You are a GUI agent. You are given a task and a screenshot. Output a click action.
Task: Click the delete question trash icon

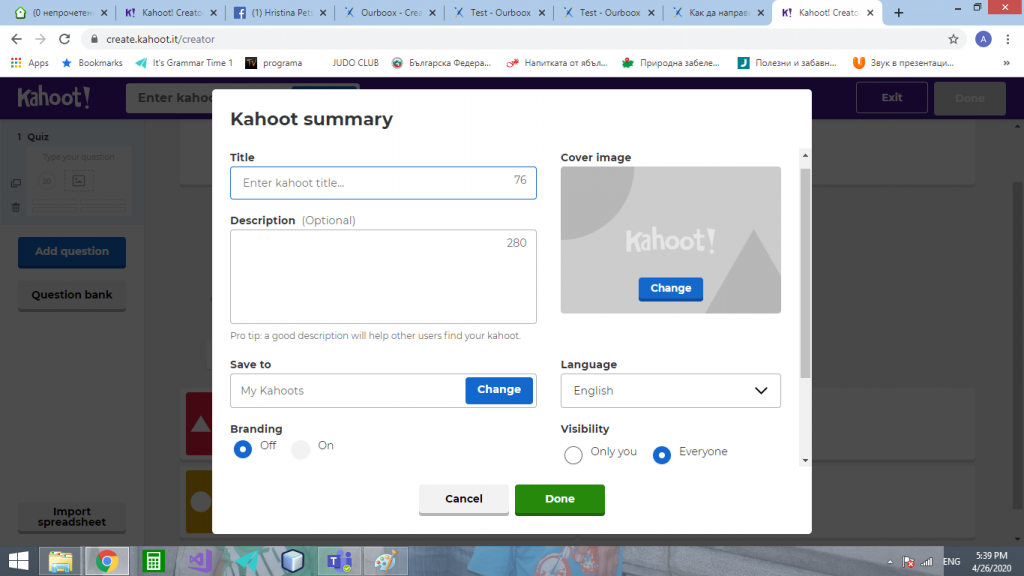[16, 208]
